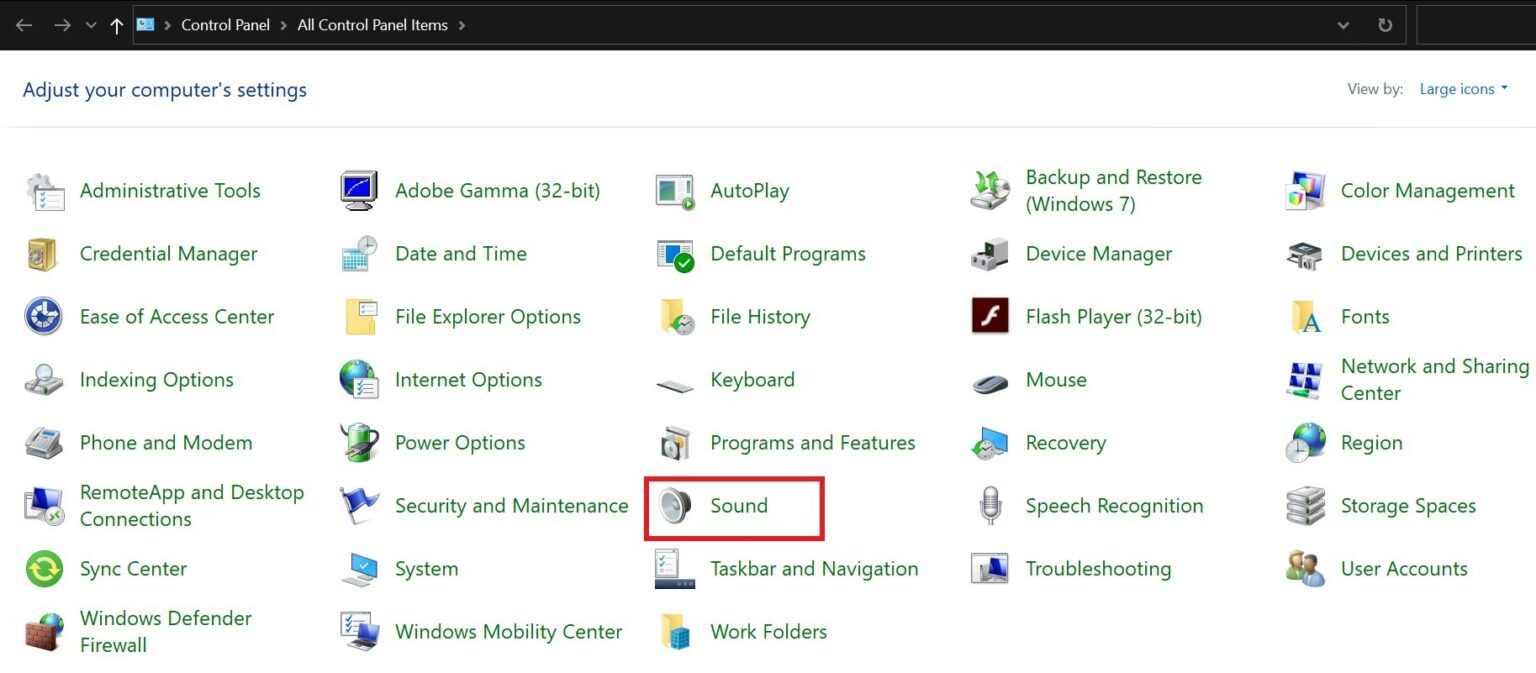Launch Backup and Restore (Windows 7)
The image size is (1536, 673).
pos(1113,190)
